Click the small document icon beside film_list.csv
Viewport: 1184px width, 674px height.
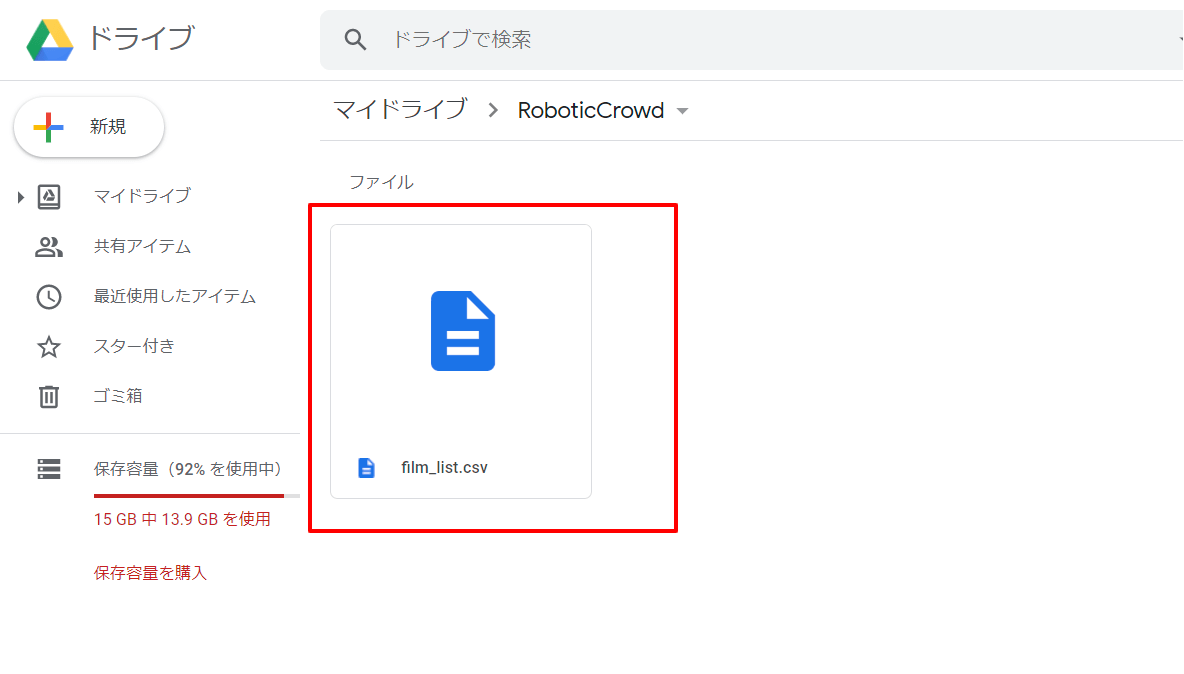(366, 468)
